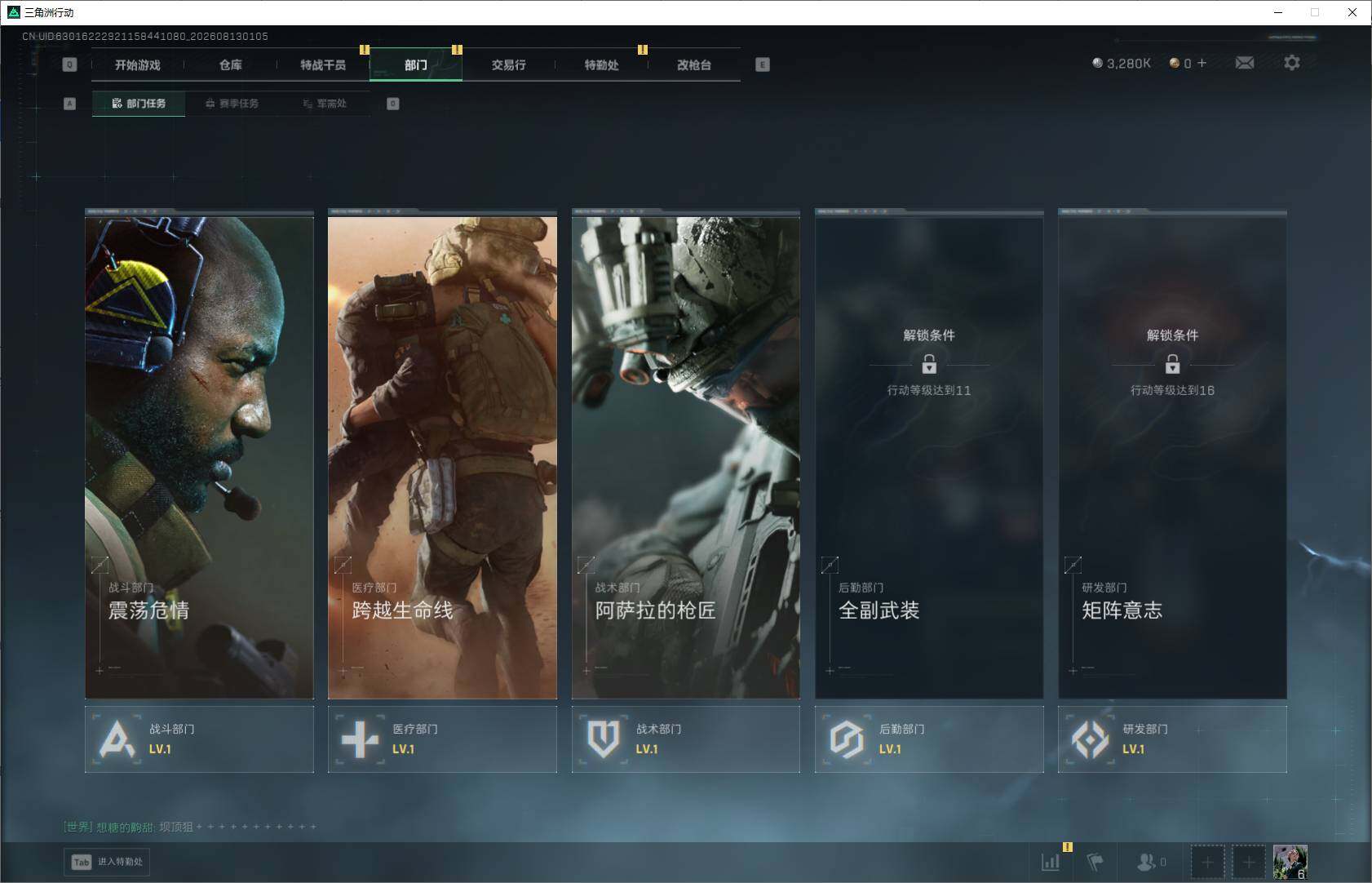Open the 特勤处 tab
Image resolution: width=1372 pixels, height=883 pixels.
[601, 65]
